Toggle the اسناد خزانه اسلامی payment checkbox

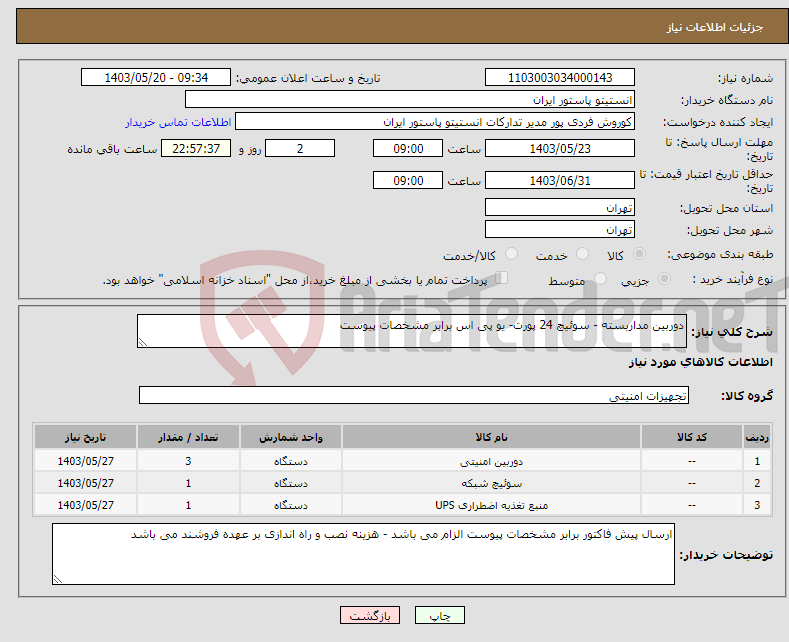[x=502, y=278]
